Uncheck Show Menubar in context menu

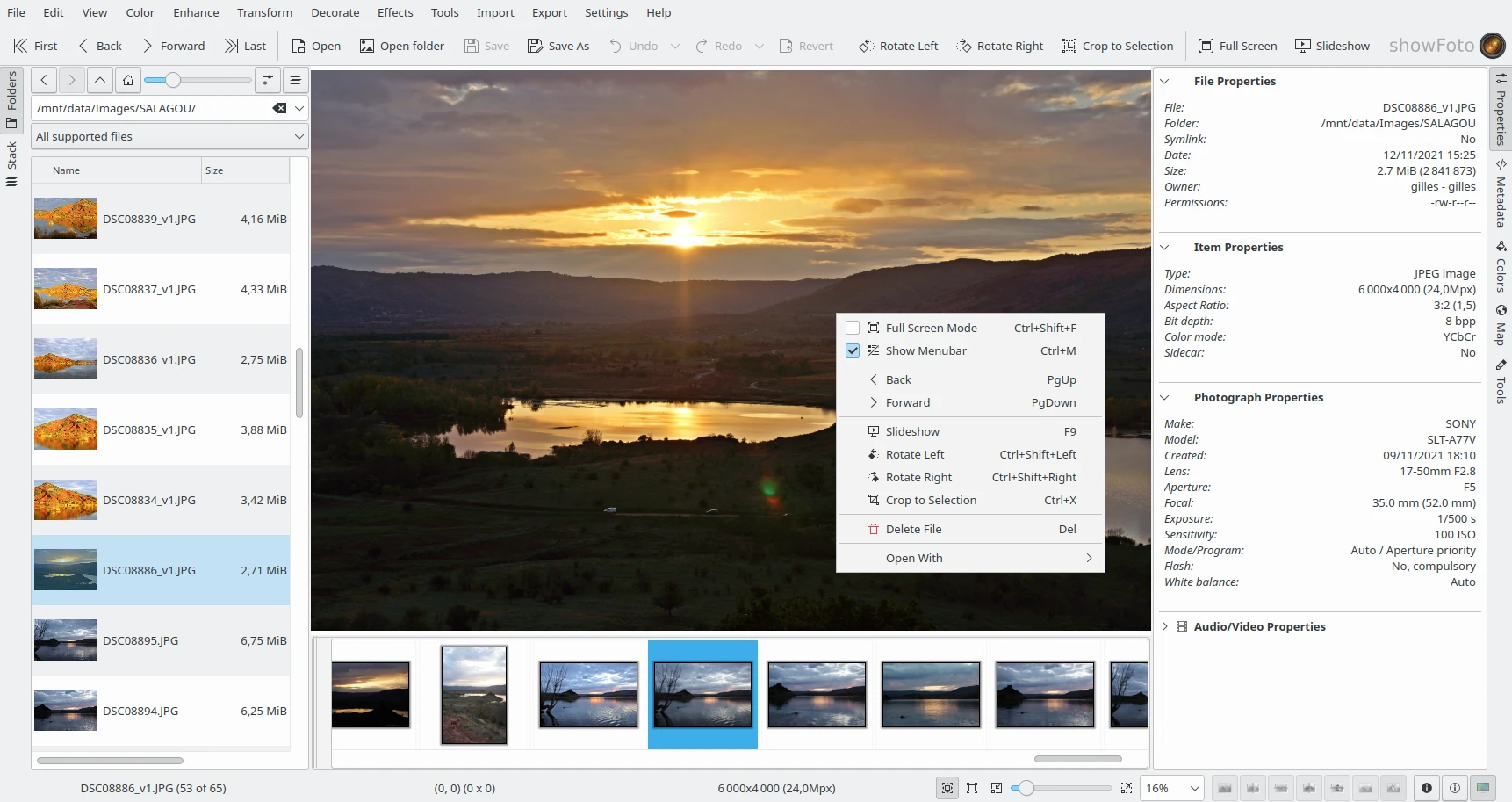pyautogui.click(x=852, y=350)
